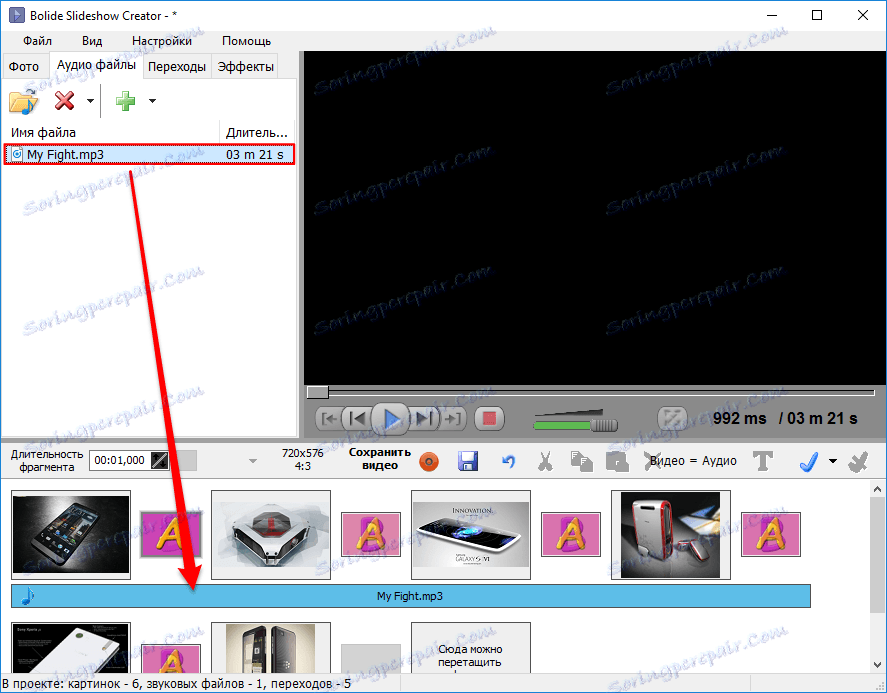The height and width of the screenshot is (693, 887).
Task: Undo last action with the blue arrow
Action: (x=508, y=461)
